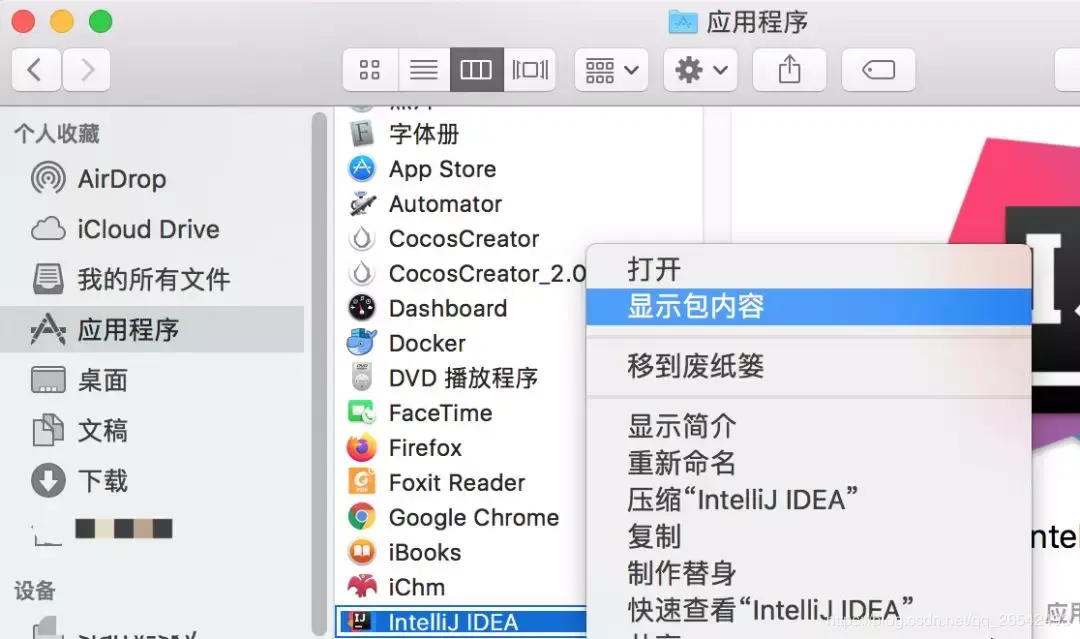Select the Automator robot icon
The height and width of the screenshot is (639, 1080).
360,203
